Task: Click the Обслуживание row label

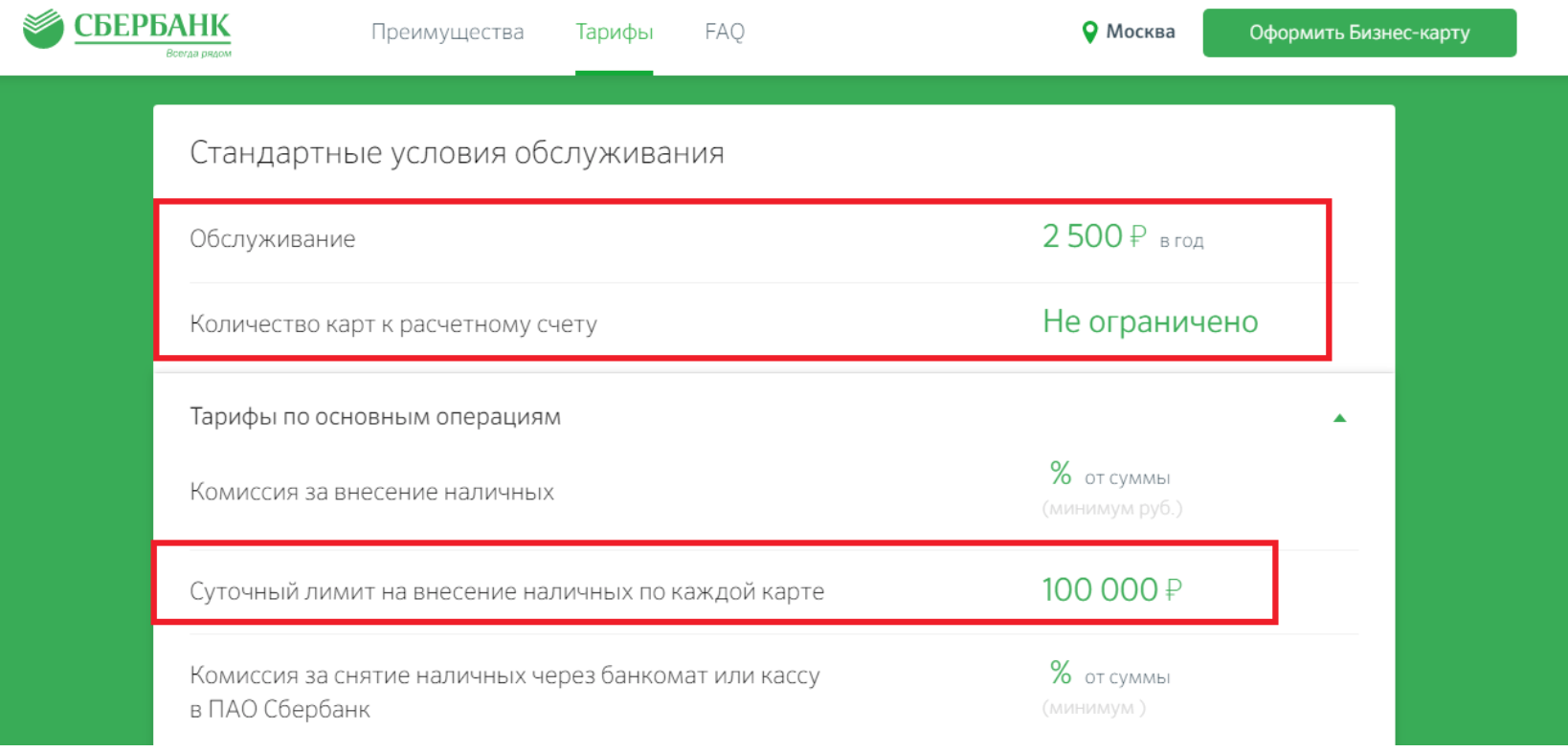Action: (272, 239)
